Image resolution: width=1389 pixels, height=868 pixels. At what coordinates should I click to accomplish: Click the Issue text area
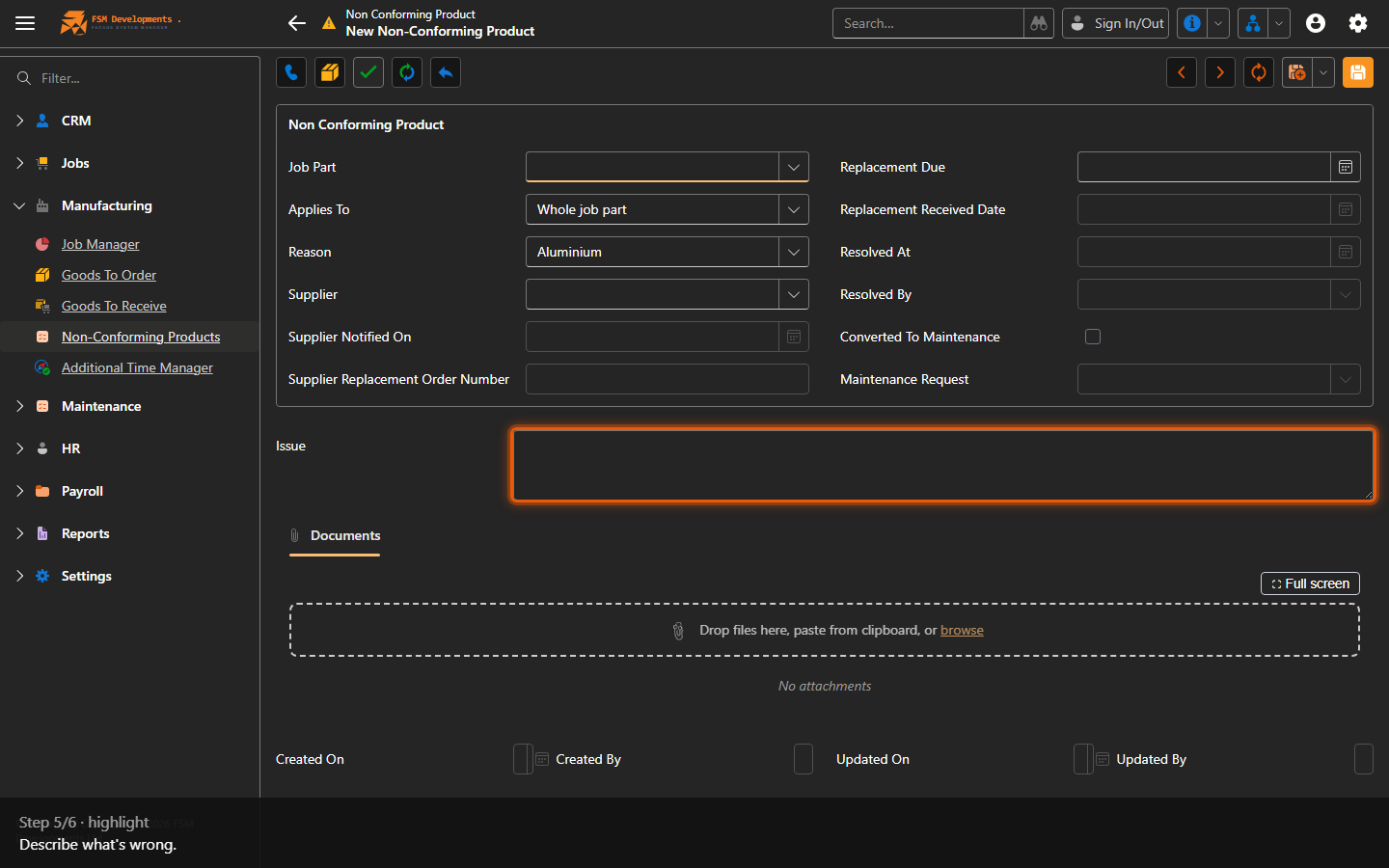[x=943, y=466]
